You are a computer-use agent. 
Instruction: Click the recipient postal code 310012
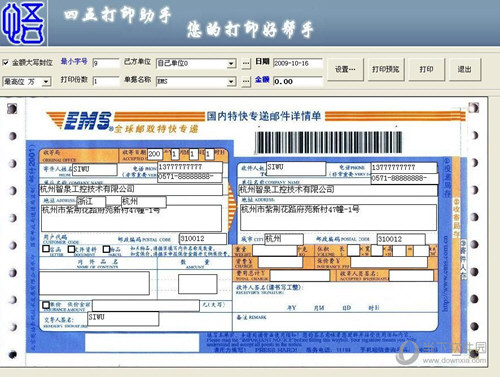point(401,239)
